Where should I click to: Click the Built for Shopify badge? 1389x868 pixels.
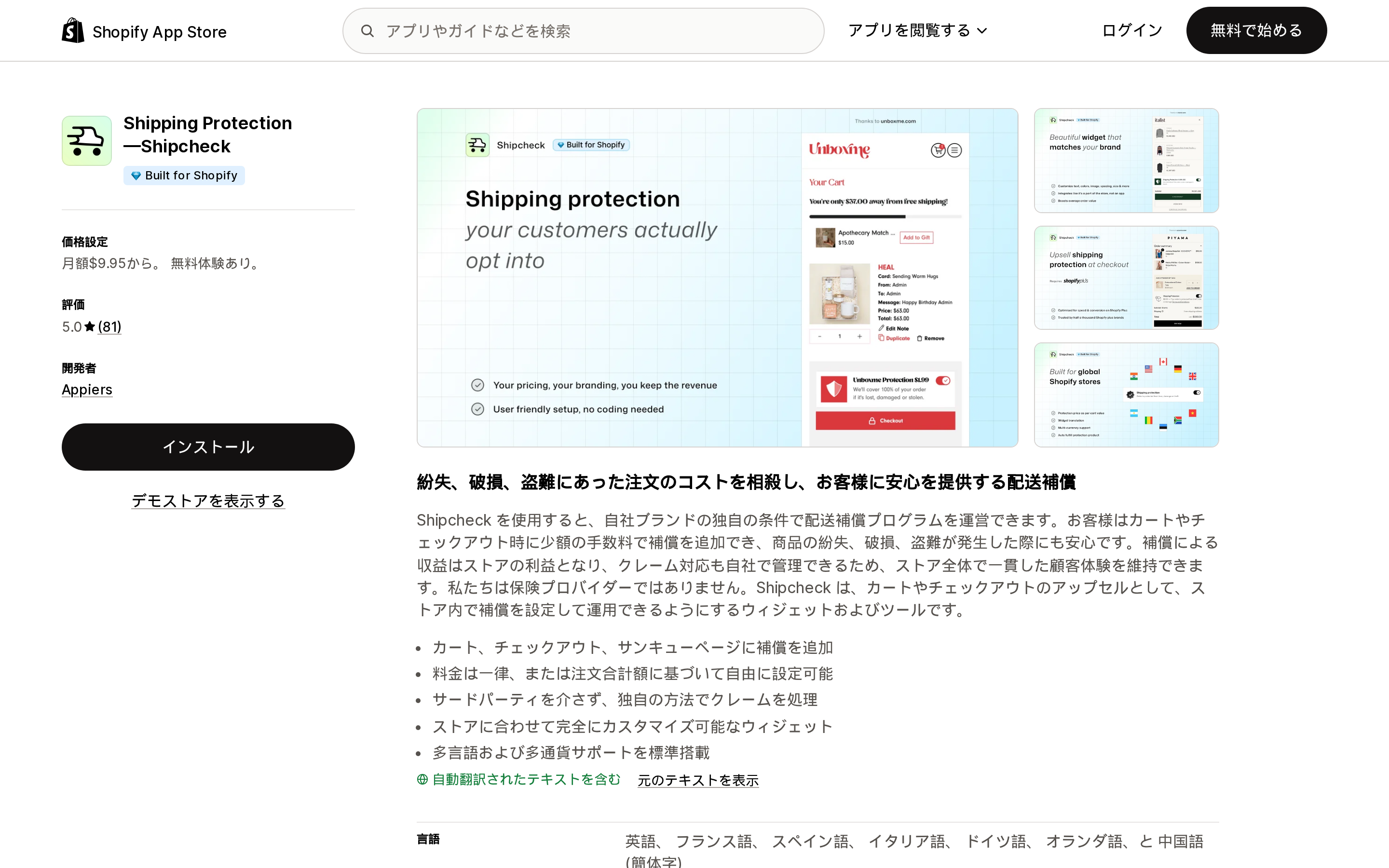pos(184,176)
